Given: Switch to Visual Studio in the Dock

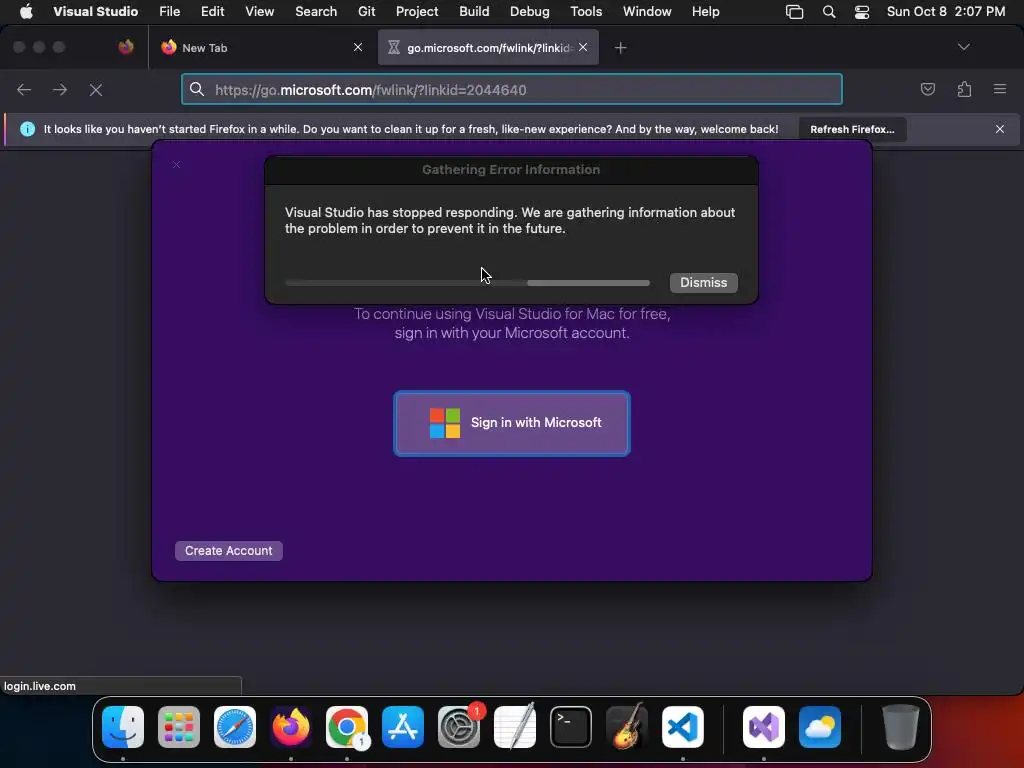Looking at the screenshot, I should (763, 727).
